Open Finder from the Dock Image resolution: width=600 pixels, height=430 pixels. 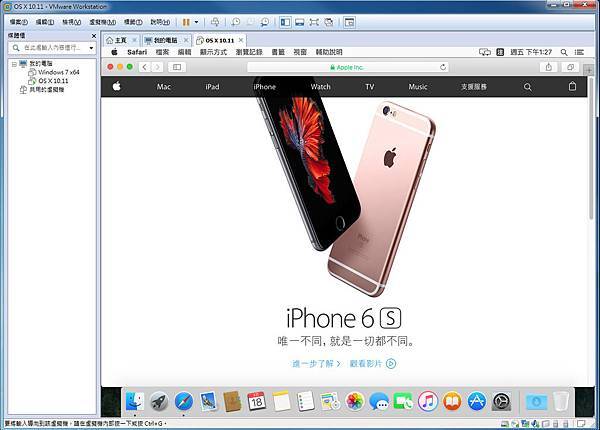tap(135, 402)
